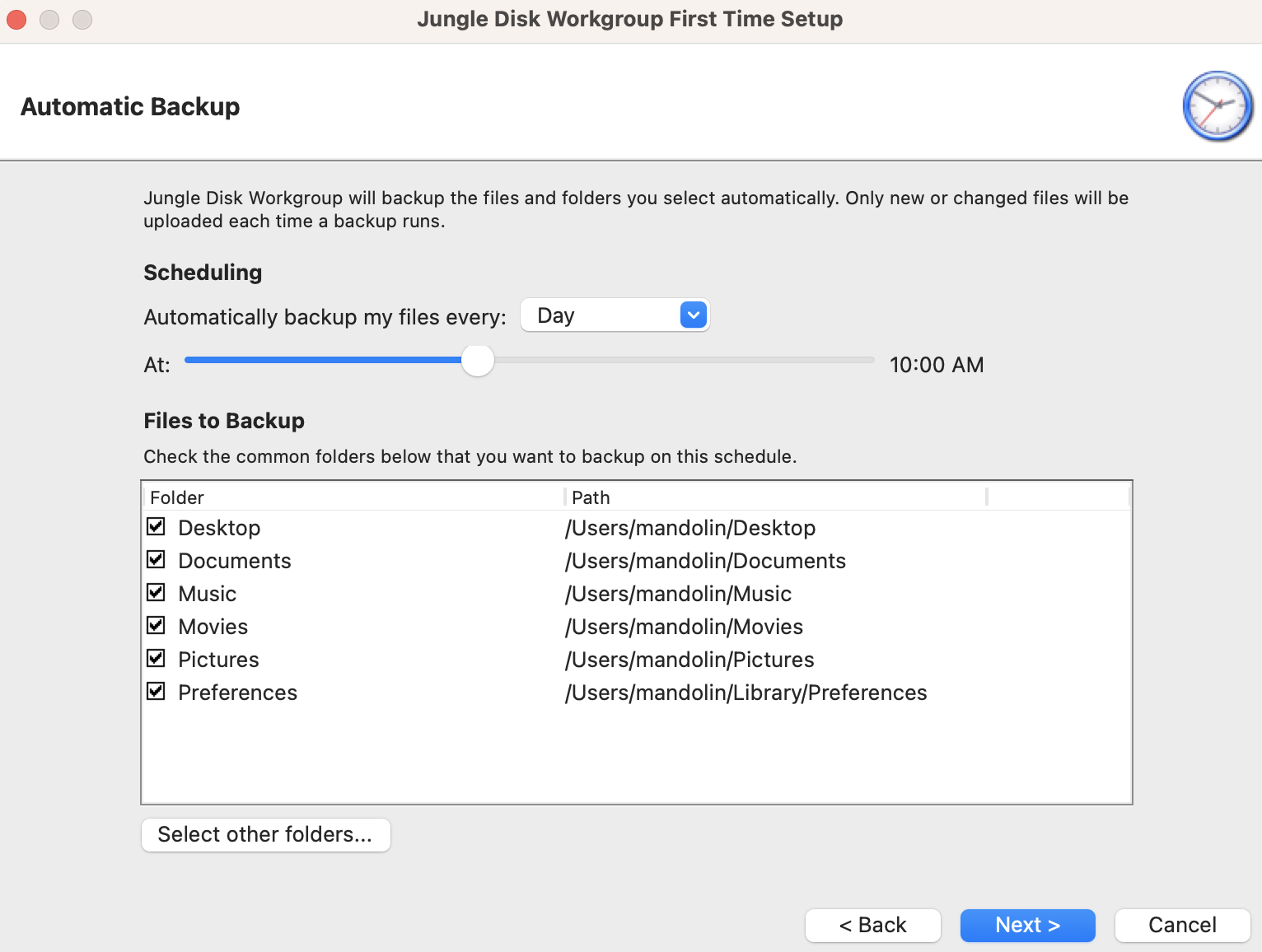The height and width of the screenshot is (952, 1262).
Task: Open the backup frequency dropdown showing Day
Action: point(615,315)
